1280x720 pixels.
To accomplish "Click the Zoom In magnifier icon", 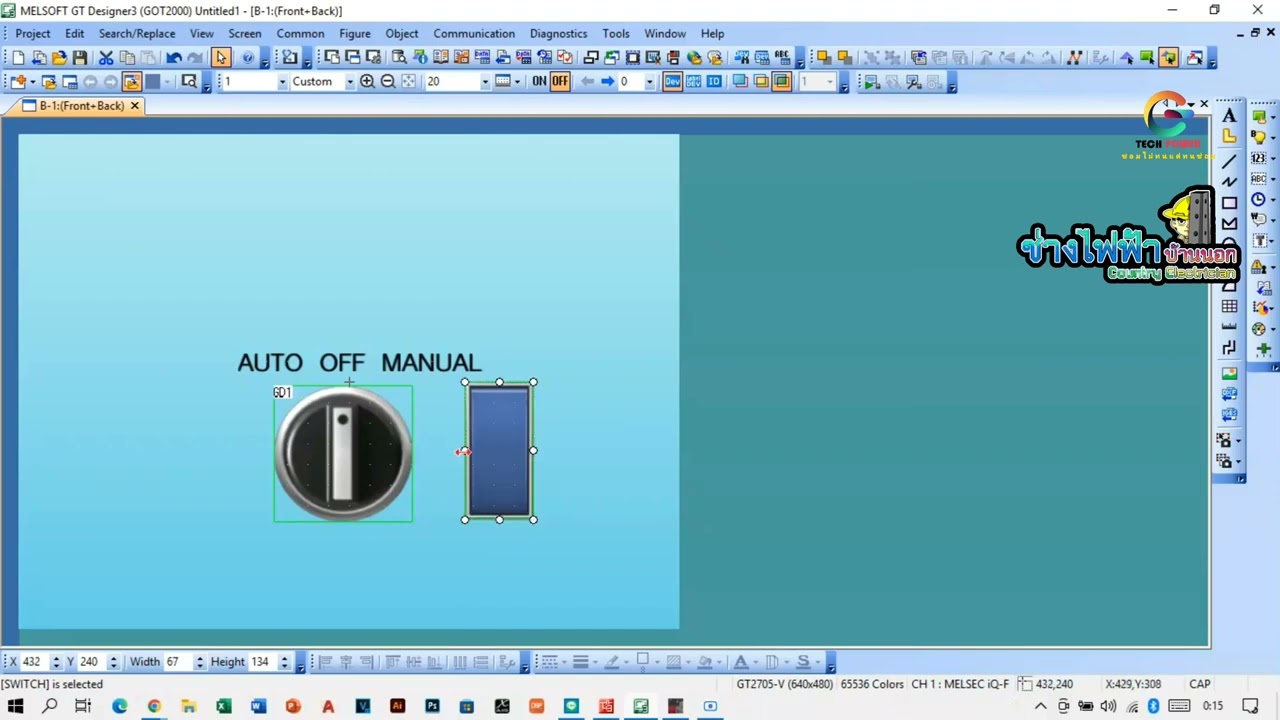I will (x=367, y=82).
